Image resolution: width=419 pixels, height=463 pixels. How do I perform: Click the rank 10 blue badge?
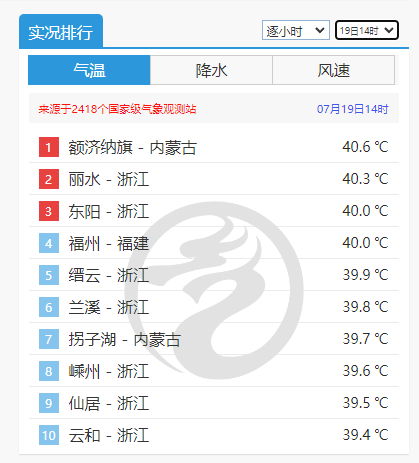49,435
